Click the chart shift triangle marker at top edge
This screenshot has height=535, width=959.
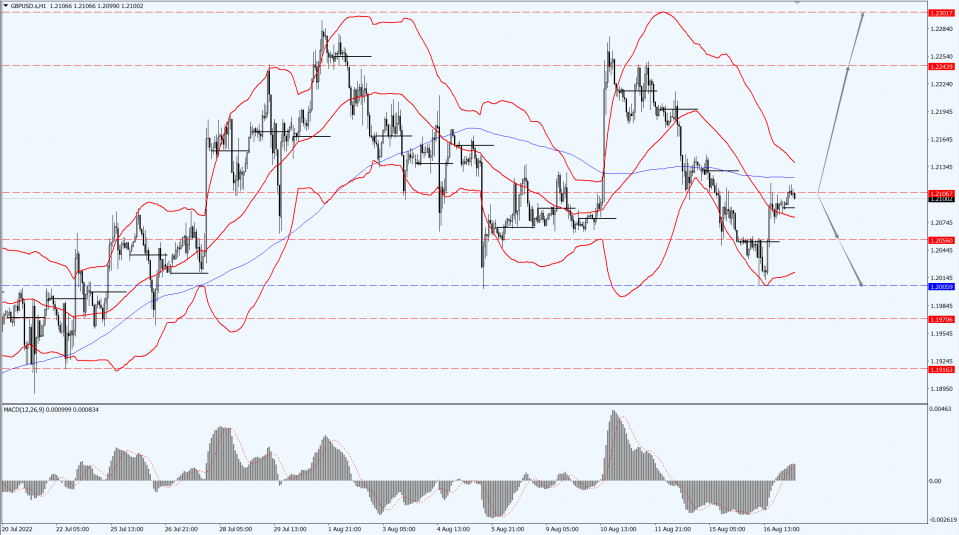point(797,3)
